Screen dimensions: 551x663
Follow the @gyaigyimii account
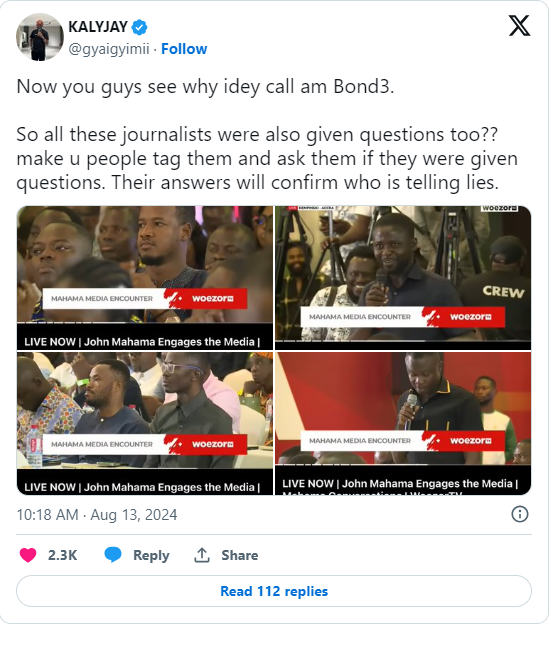[x=184, y=49]
